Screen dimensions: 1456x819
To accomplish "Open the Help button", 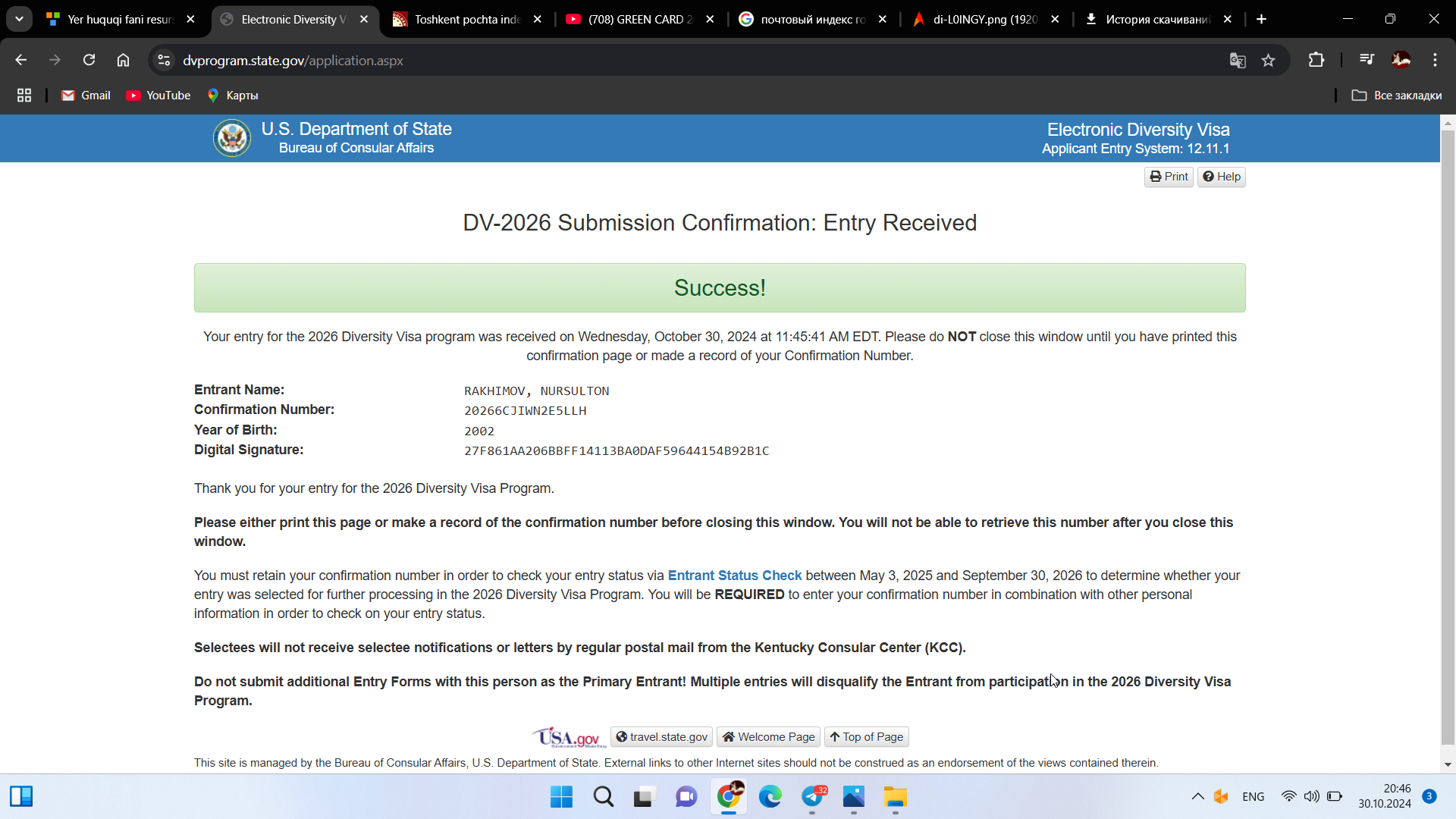I will click(x=1221, y=177).
